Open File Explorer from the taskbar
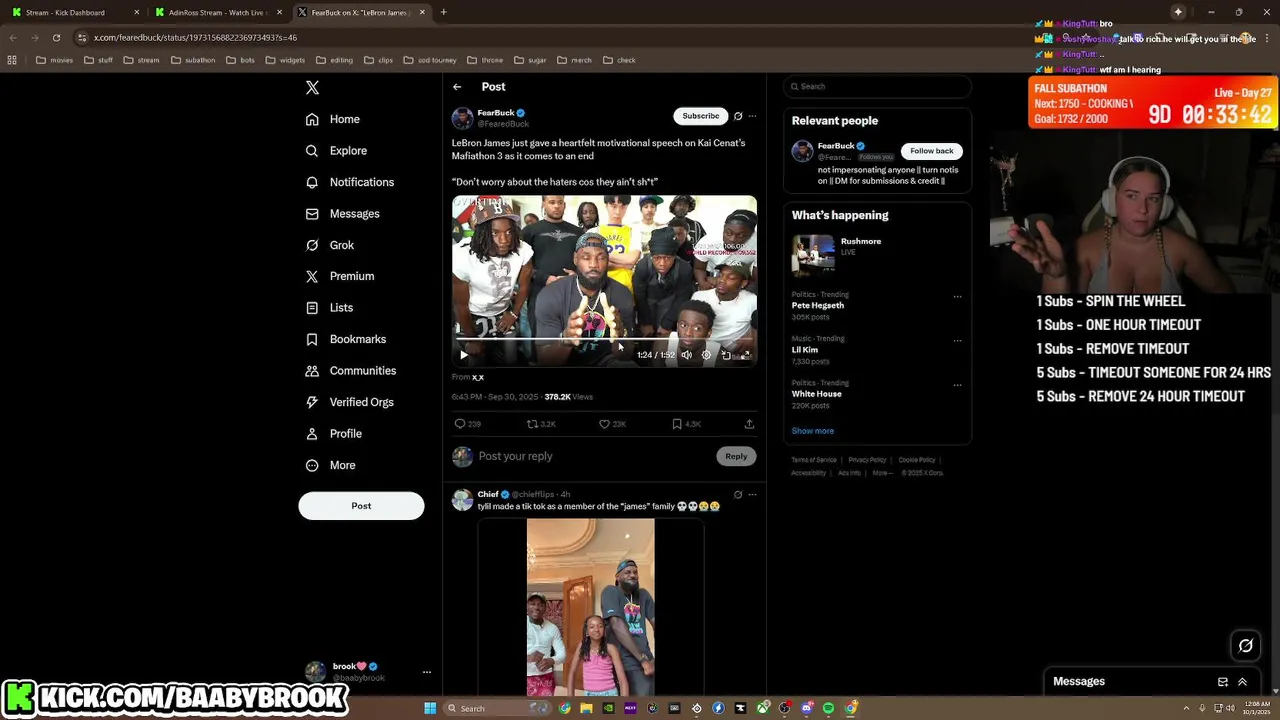 pos(587,708)
